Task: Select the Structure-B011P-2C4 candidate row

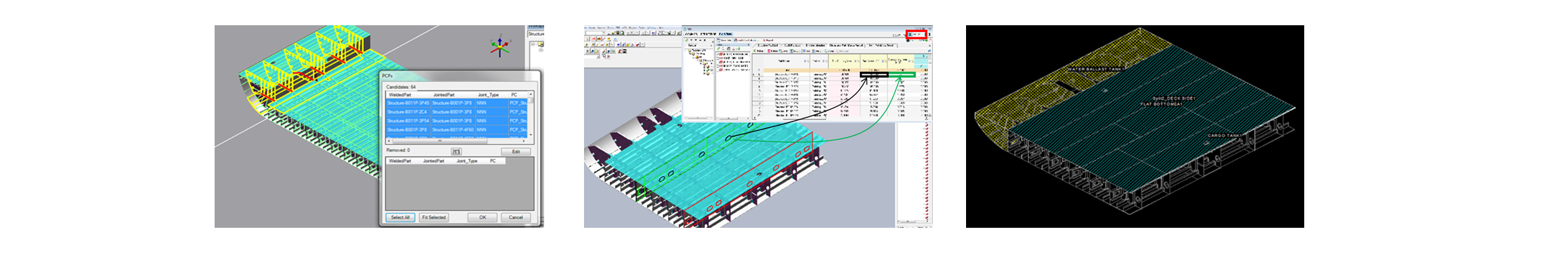Action: point(457,112)
